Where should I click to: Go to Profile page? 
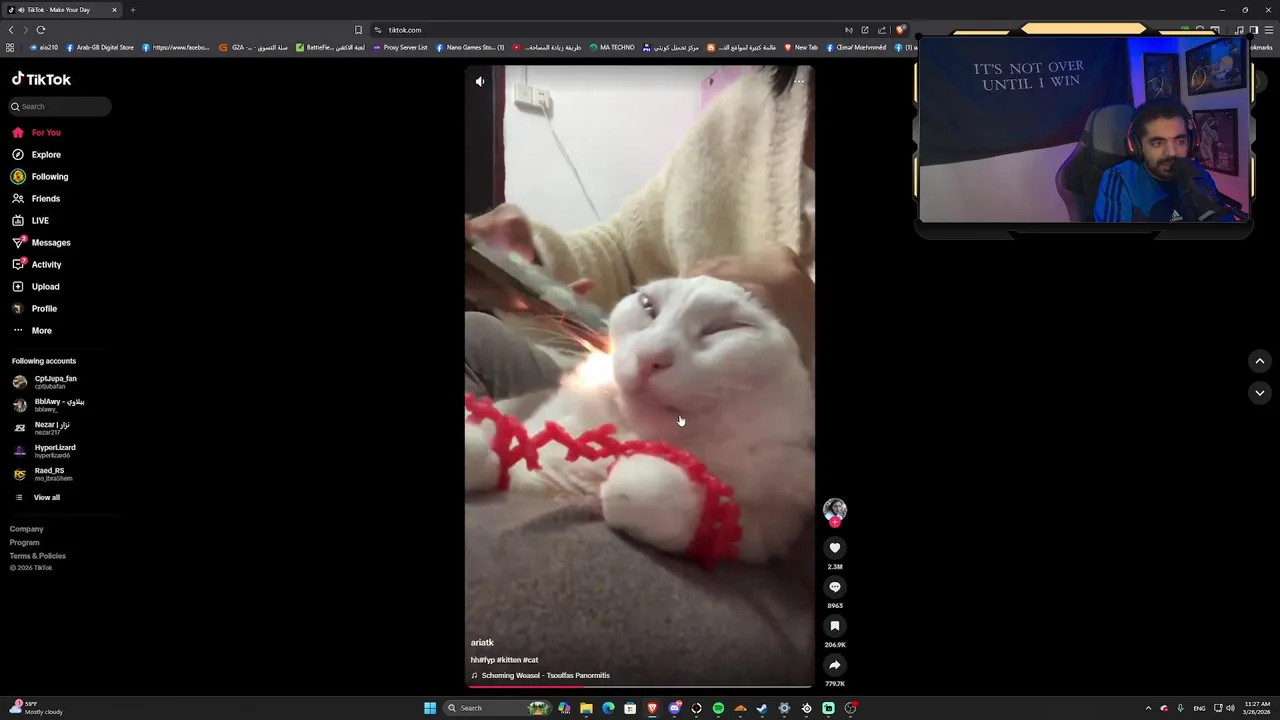tap(34, 308)
